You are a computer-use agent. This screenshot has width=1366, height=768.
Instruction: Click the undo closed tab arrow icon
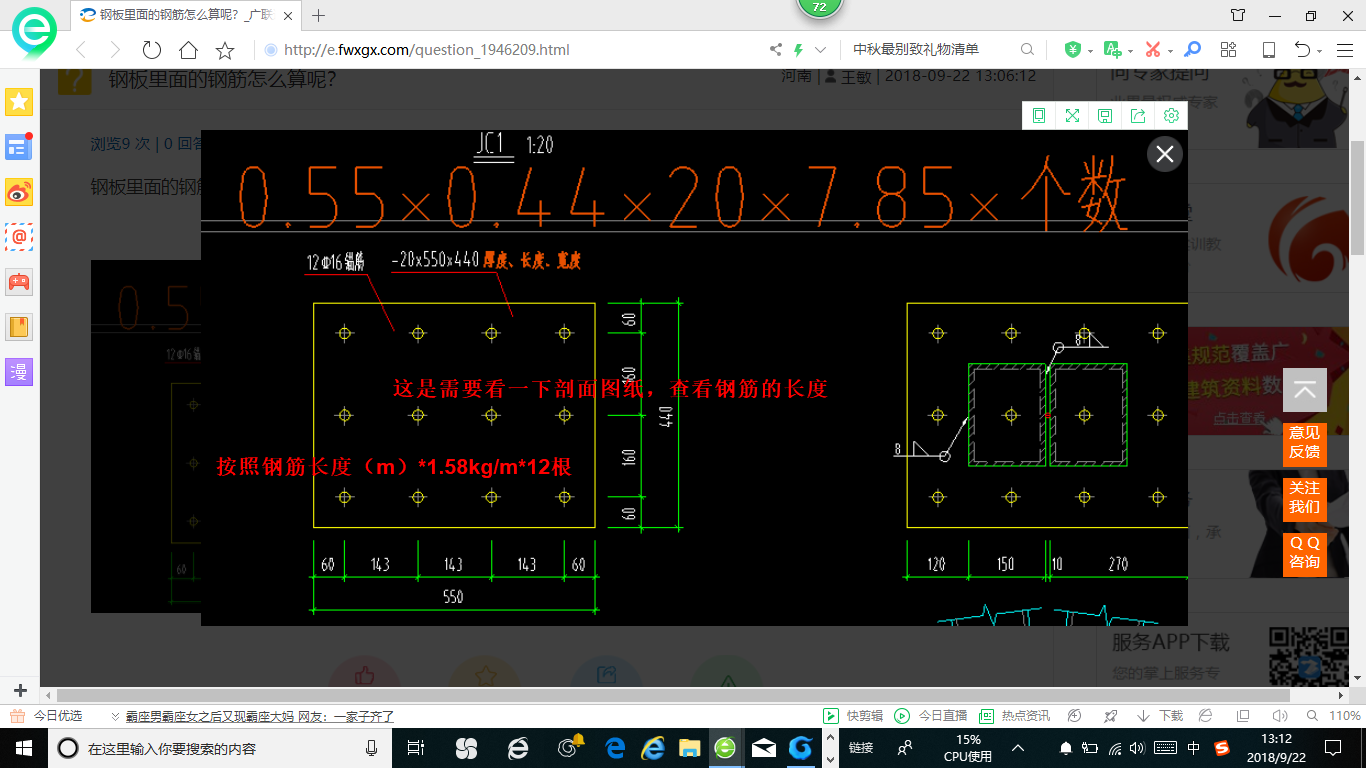1302,50
